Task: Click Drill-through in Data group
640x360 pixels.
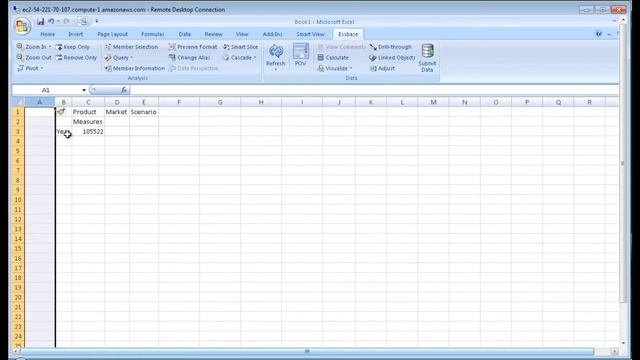Action: coord(391,47)
